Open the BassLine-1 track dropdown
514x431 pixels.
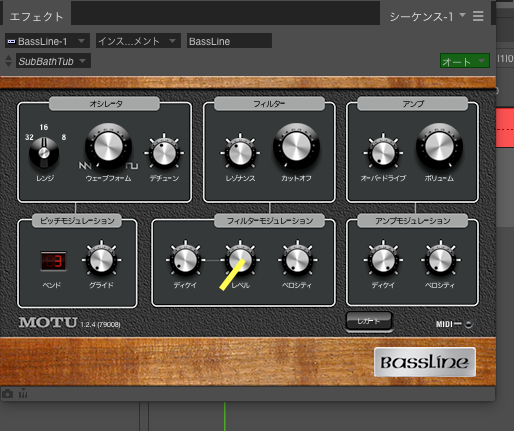(x=47, y=41)
